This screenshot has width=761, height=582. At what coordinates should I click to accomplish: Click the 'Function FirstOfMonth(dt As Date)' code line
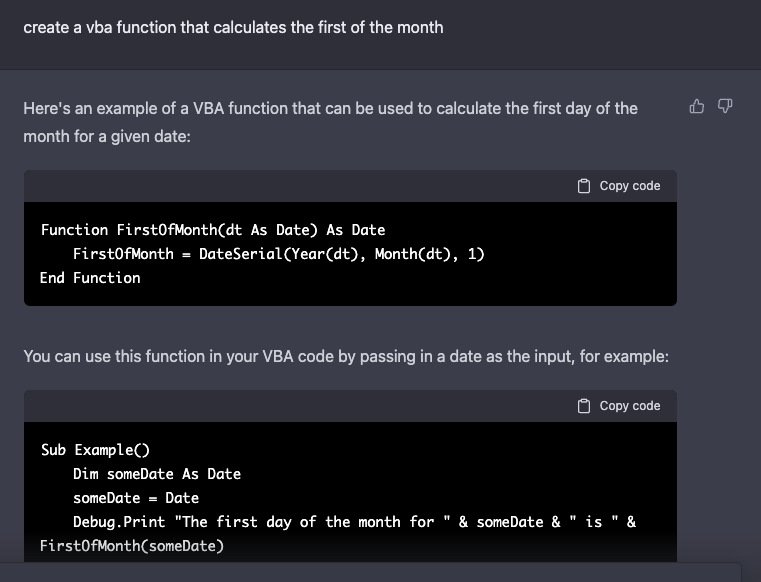point(212,230)
